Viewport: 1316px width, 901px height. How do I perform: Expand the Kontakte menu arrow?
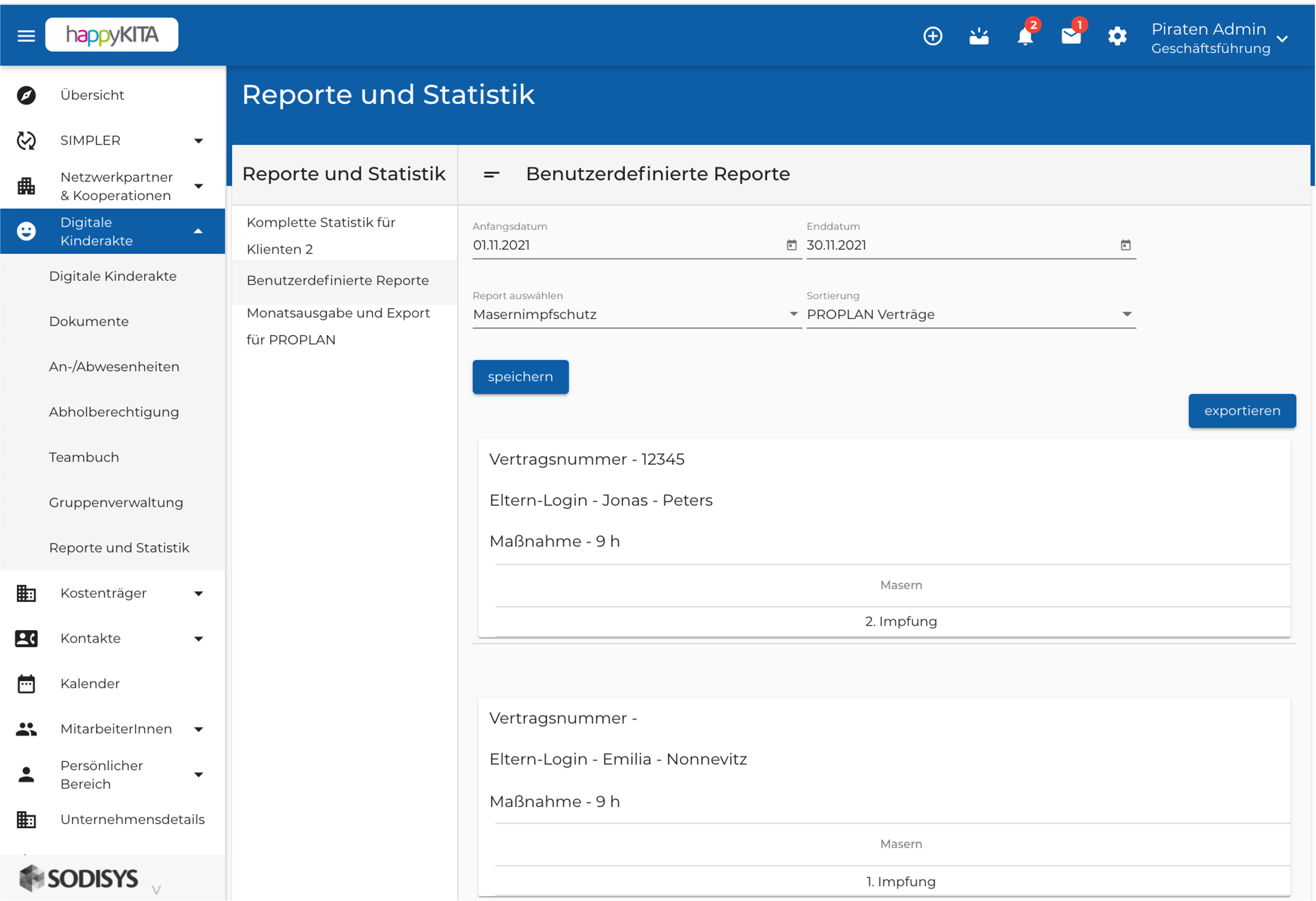pos(199,638)
